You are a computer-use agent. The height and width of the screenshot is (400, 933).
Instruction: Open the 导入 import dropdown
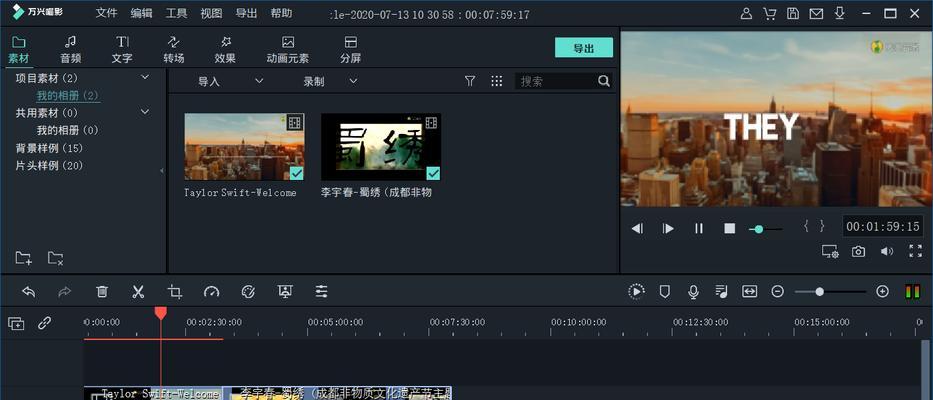[230, 82]
